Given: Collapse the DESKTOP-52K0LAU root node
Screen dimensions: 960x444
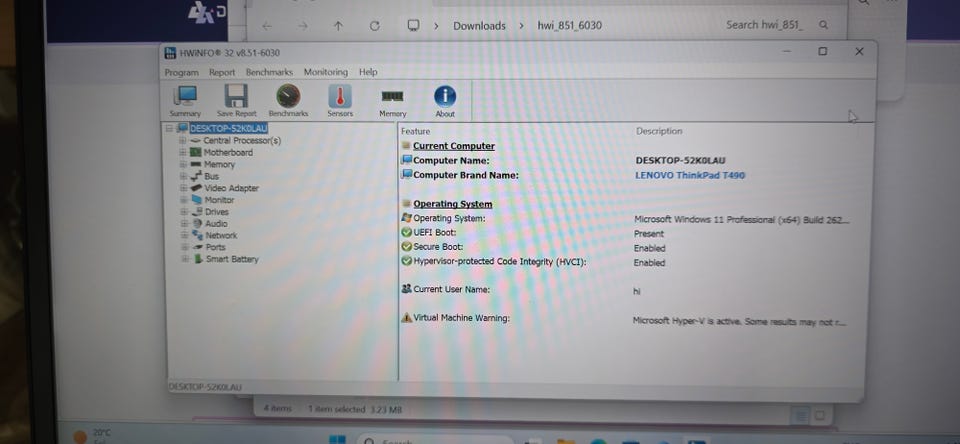Looking at the screenshot, I should [x=170, y=129].
